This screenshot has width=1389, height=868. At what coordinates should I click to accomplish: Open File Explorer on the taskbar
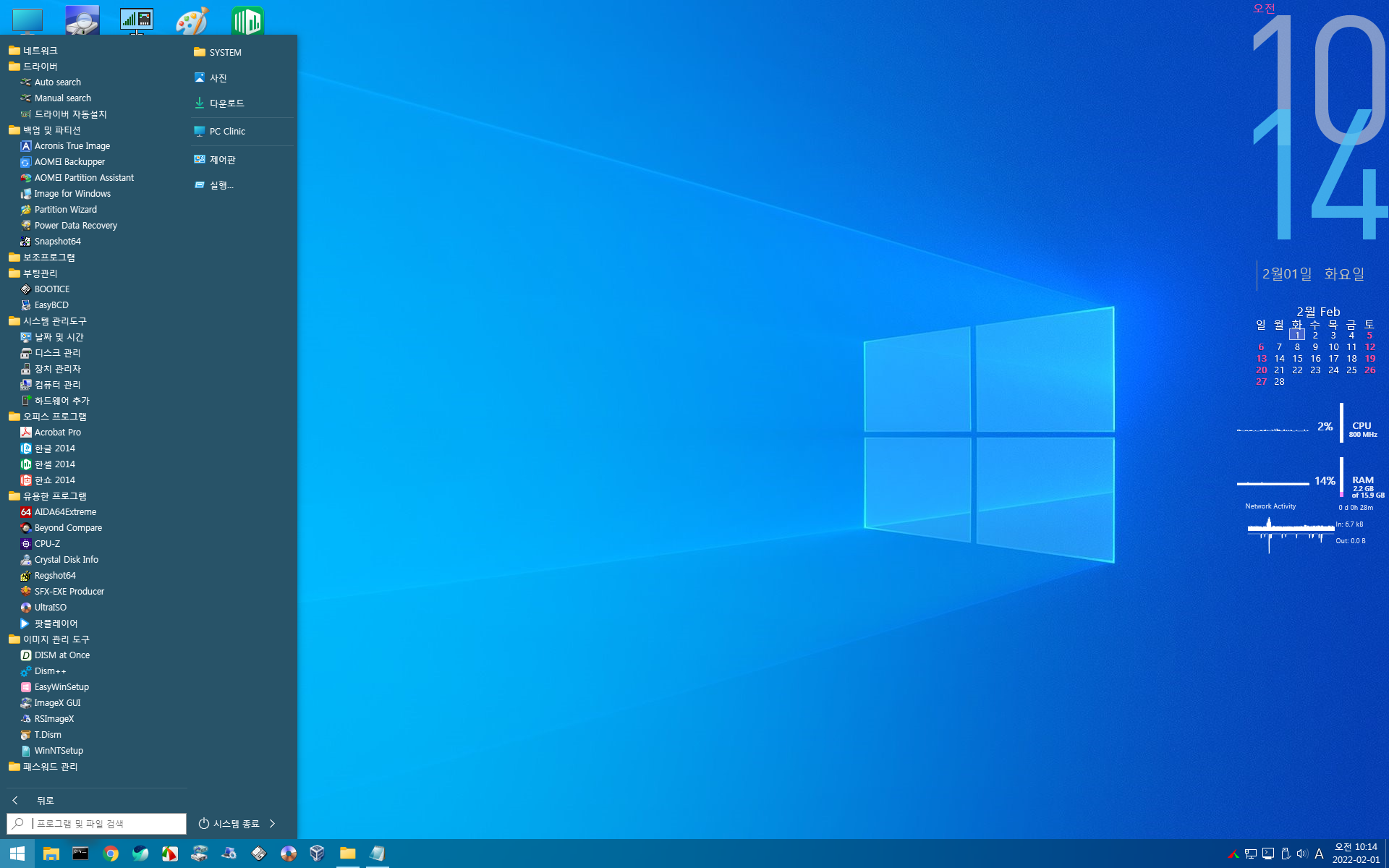point(51,854)
